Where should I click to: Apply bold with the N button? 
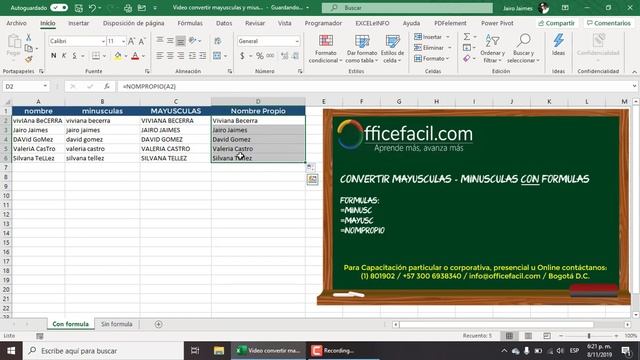(53, 56)
